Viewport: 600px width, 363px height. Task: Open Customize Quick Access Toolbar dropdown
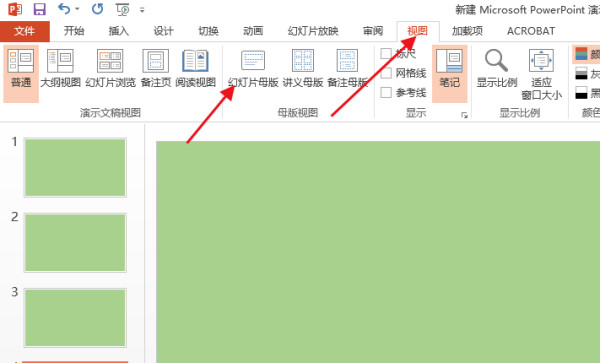142,10
